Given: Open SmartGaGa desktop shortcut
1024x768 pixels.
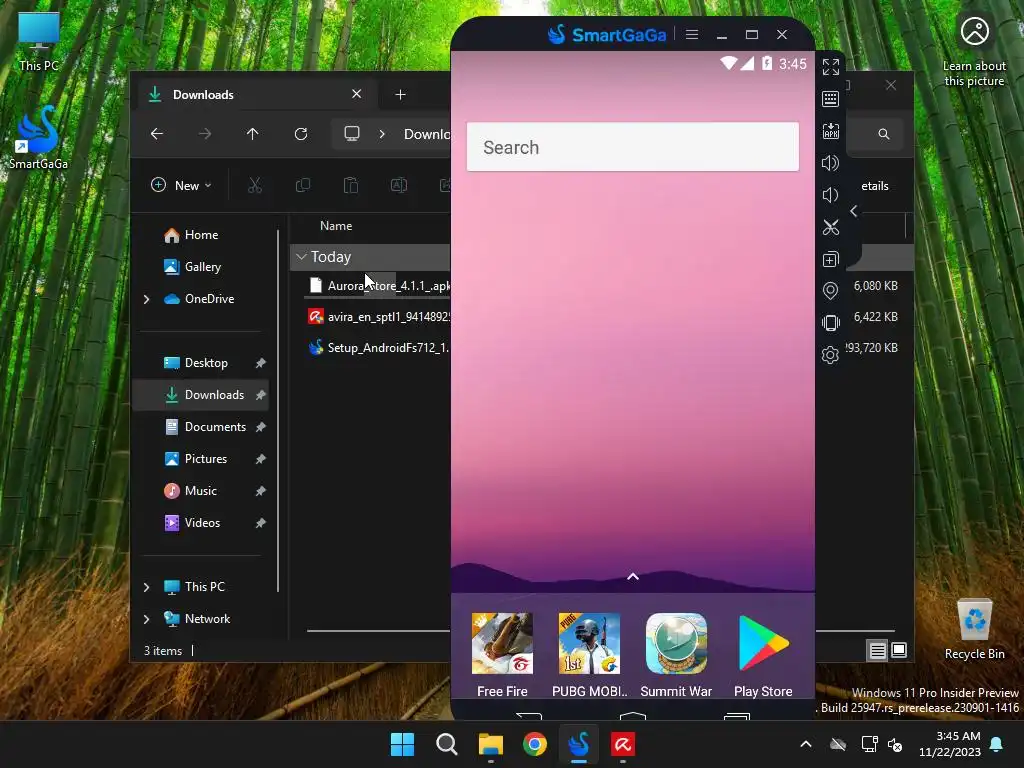Looking at the screenshot, I should coord(38,138).
